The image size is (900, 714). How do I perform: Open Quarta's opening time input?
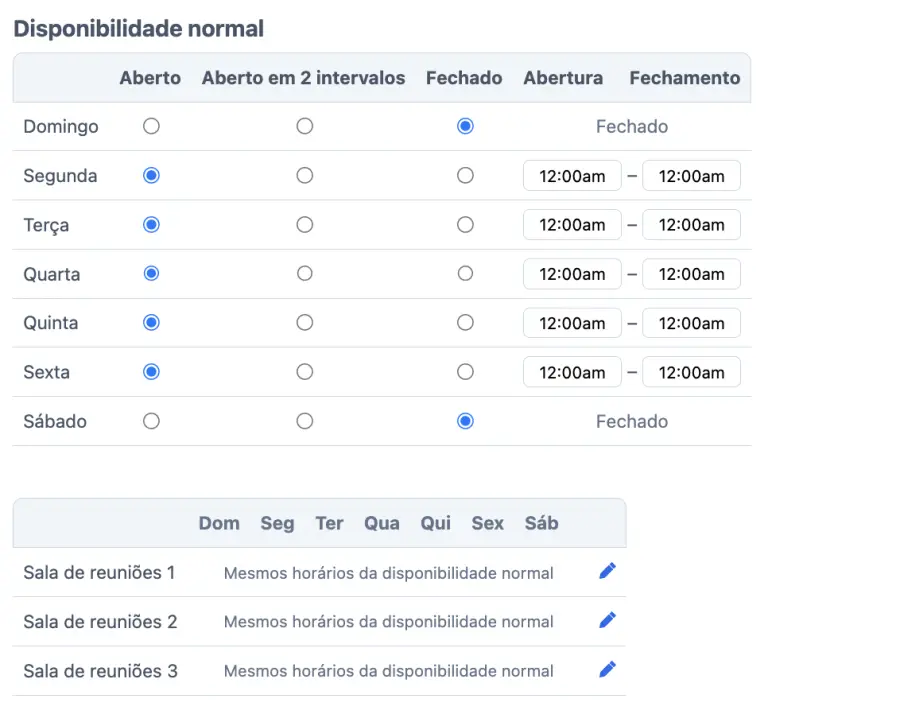[572, 273]
